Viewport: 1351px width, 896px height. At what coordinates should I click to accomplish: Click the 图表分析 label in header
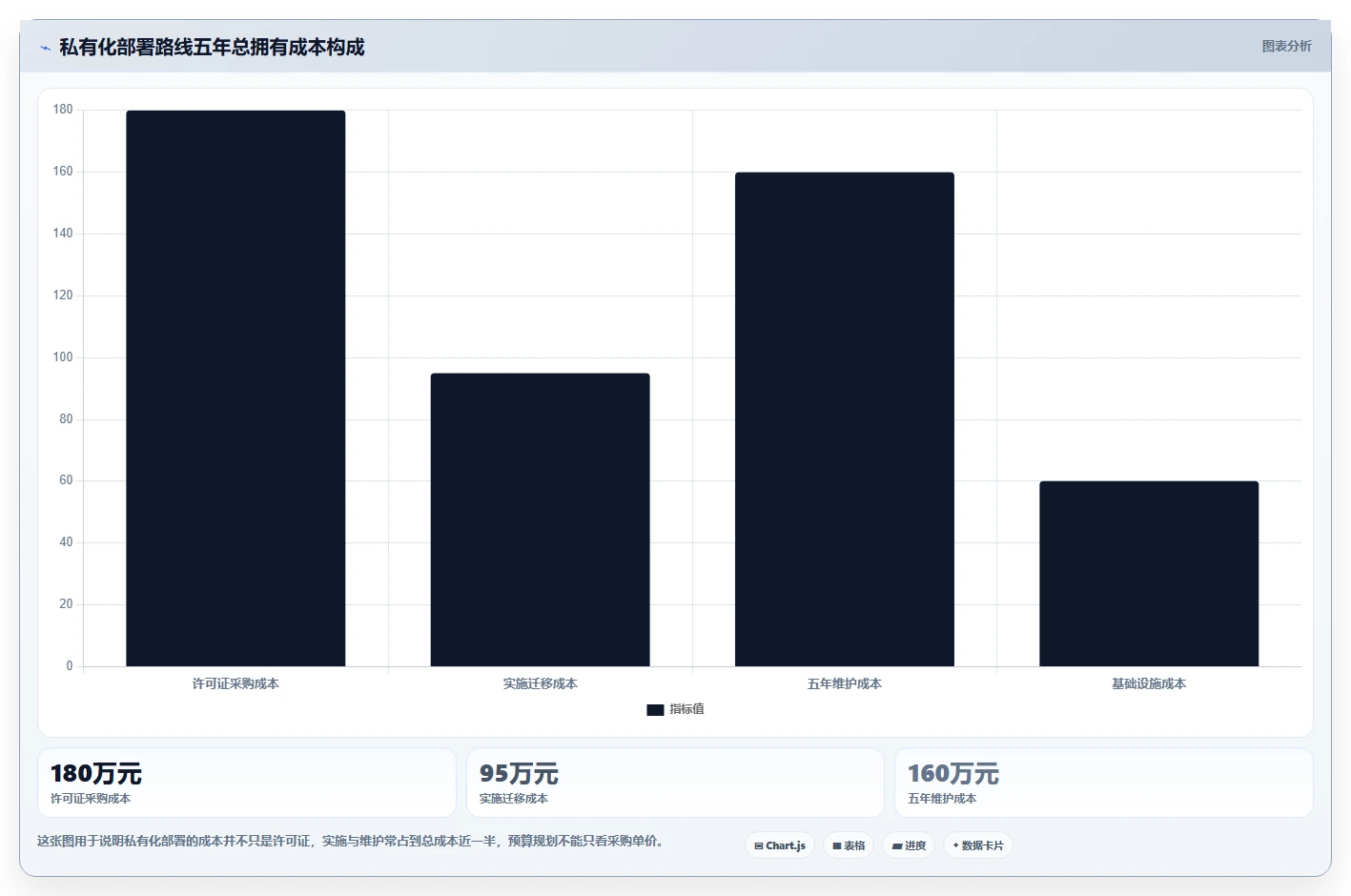1286,46
